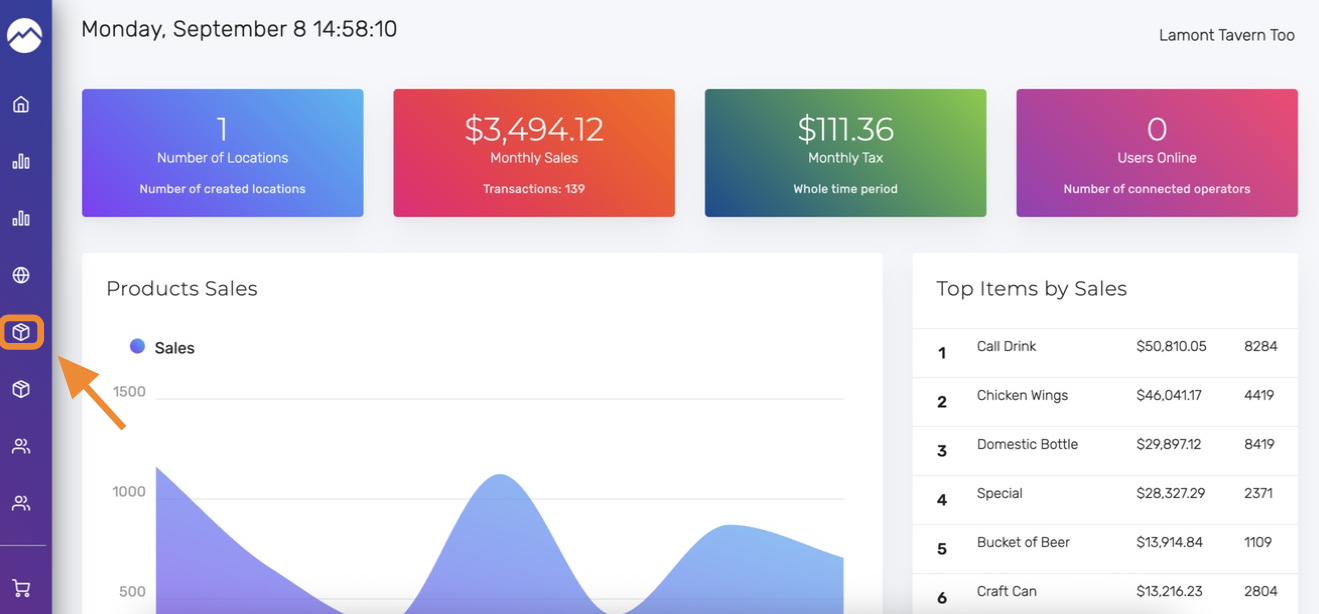Click the 2371 quantity value
This screenshot has height=614, width=1319.
click(x=1259, y=493)
